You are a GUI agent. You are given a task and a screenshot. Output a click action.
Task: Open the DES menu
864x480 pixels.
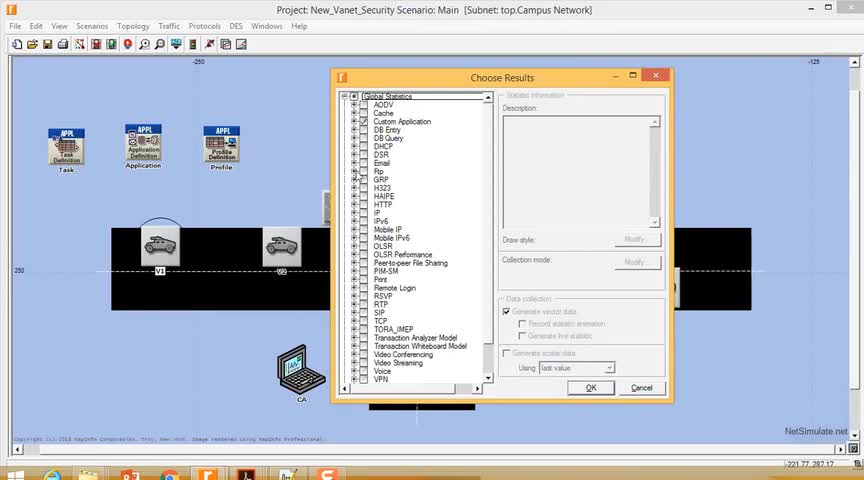(236, 26)
